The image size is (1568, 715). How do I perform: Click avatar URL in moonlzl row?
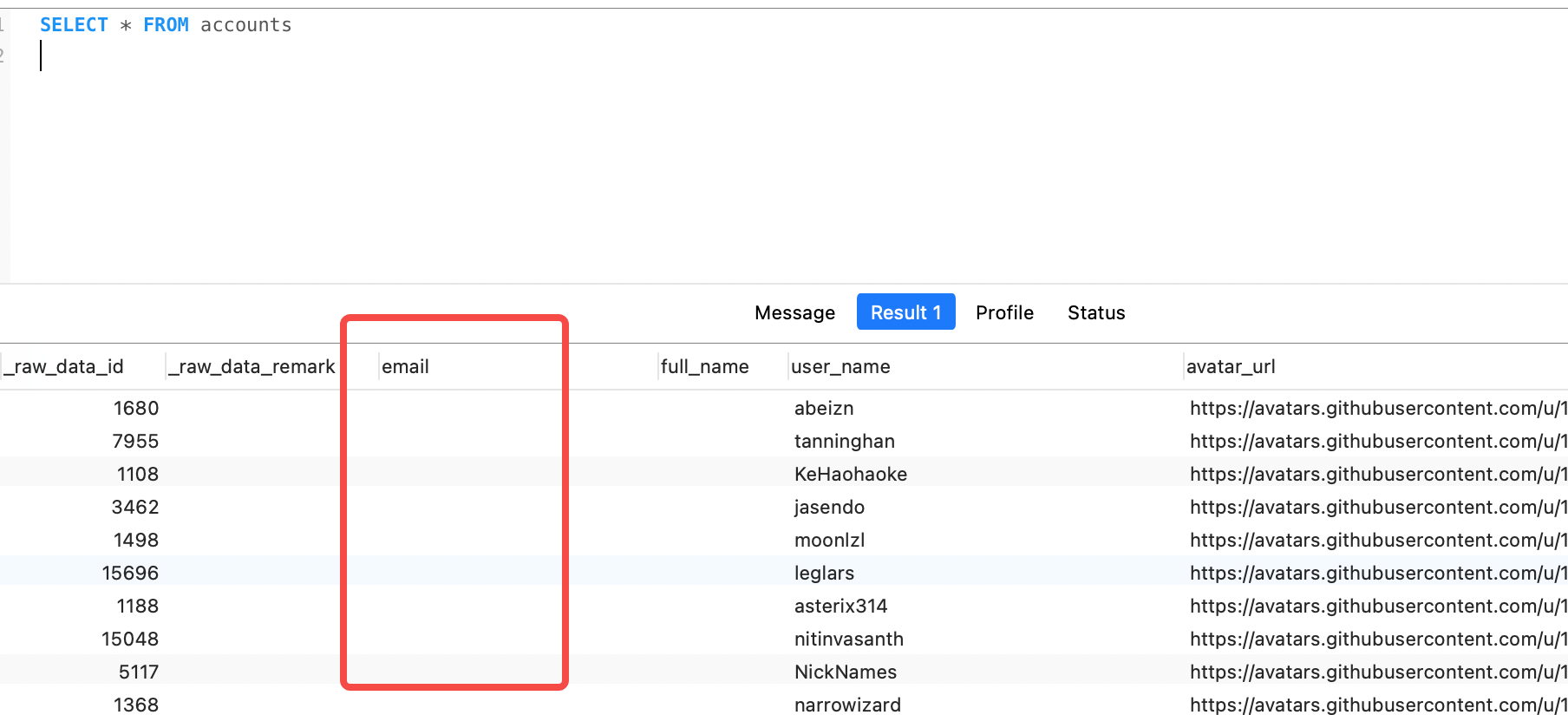tap(1378, 540)
